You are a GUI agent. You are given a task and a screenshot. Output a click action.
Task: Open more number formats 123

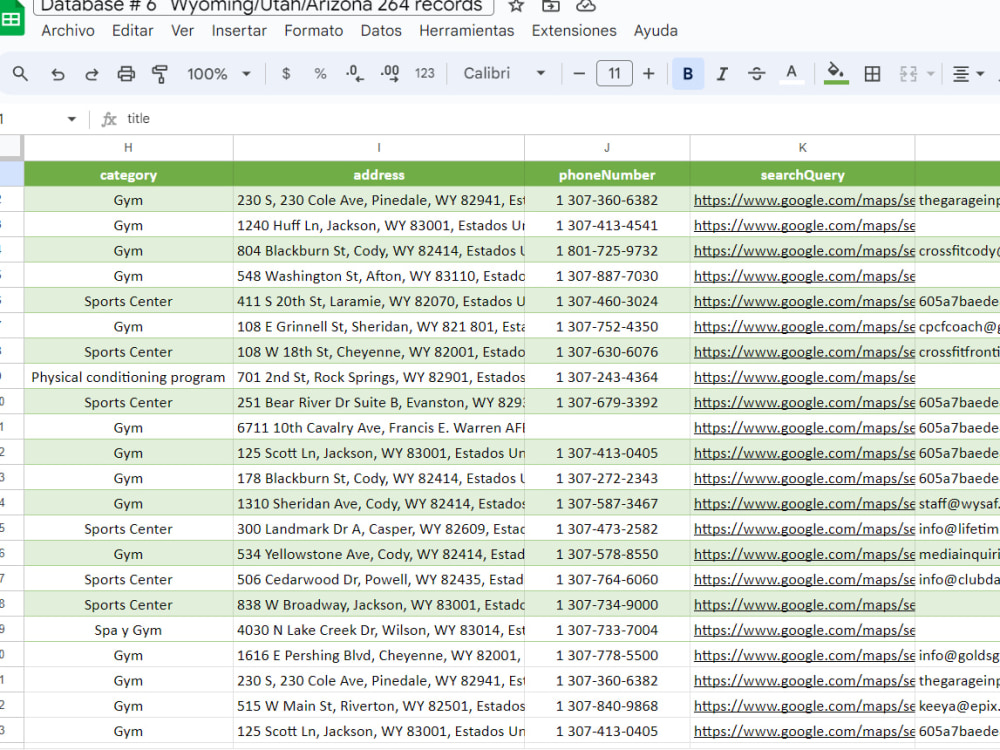[425, 74]
